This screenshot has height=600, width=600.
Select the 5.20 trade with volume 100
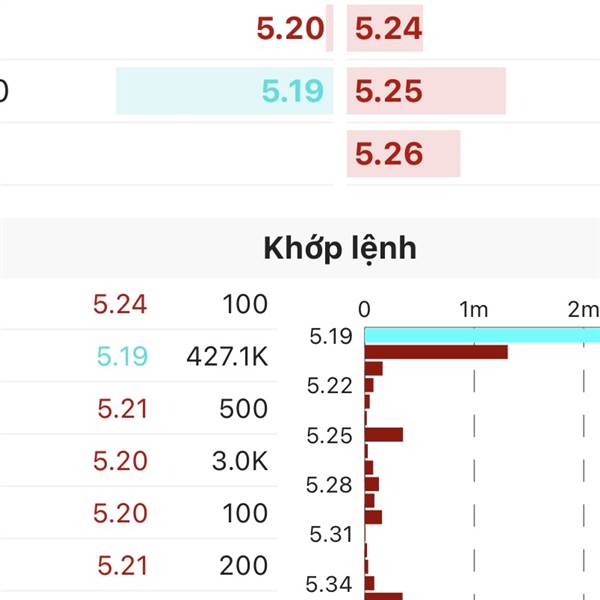click(180, 514)
